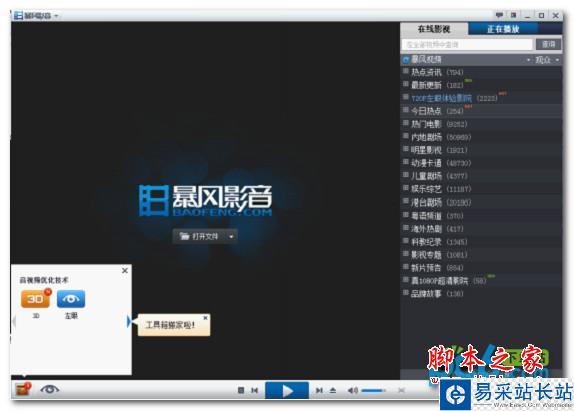Image resolution: width=574 pixels, height=411 pixels.
Task: Click the online video search field
Action: tap(467, 45)
